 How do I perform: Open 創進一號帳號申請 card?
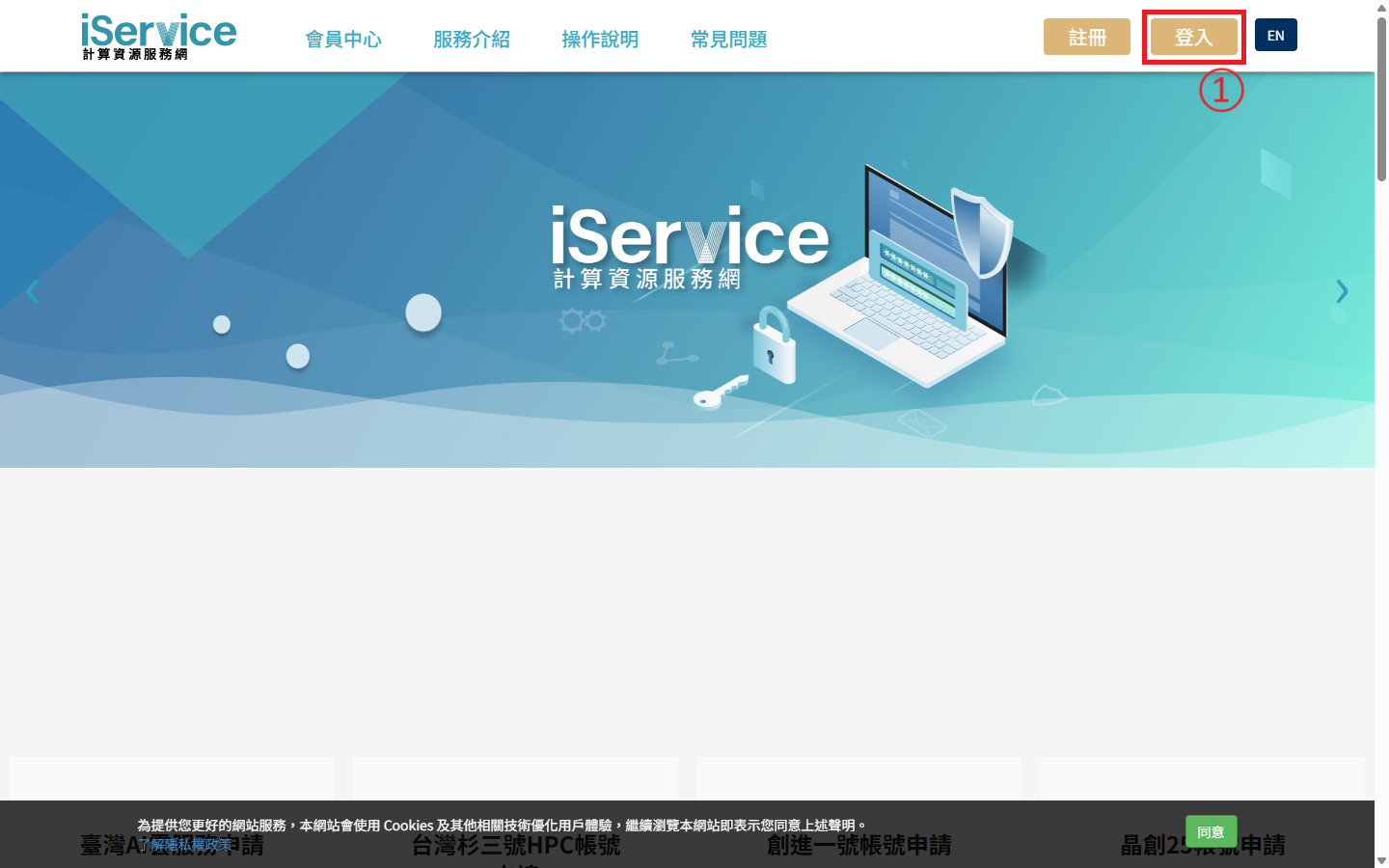pos(858,812)
